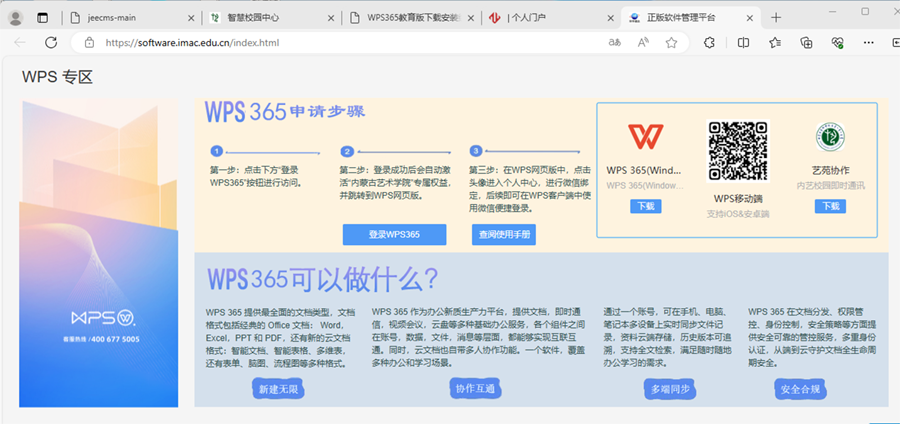900x424 pixels.
Task: Click the WPS 365(Wind... title text
Action: 644,170
